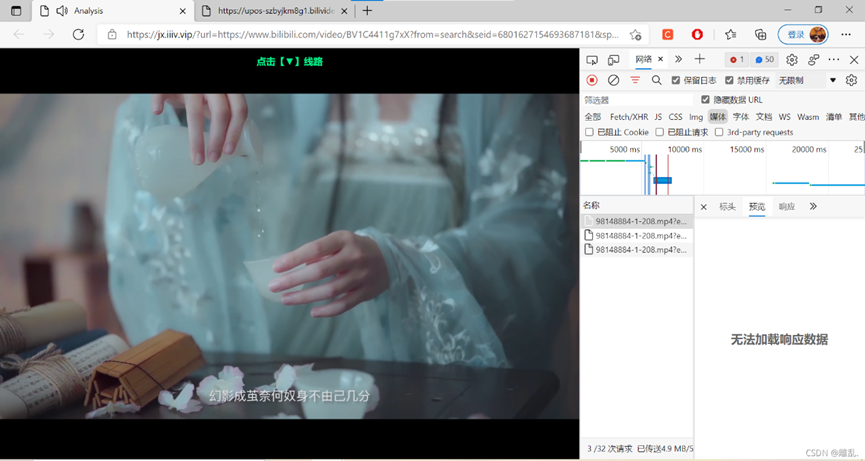Filter requests by Fetch/XHR
This screenshot has height=461, width=865.
click(x=629, y=117)
